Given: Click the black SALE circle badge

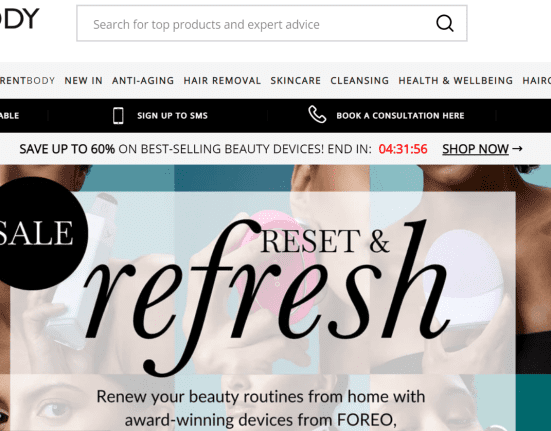Looking at the screenshot, I should click(x=40, y=233).
